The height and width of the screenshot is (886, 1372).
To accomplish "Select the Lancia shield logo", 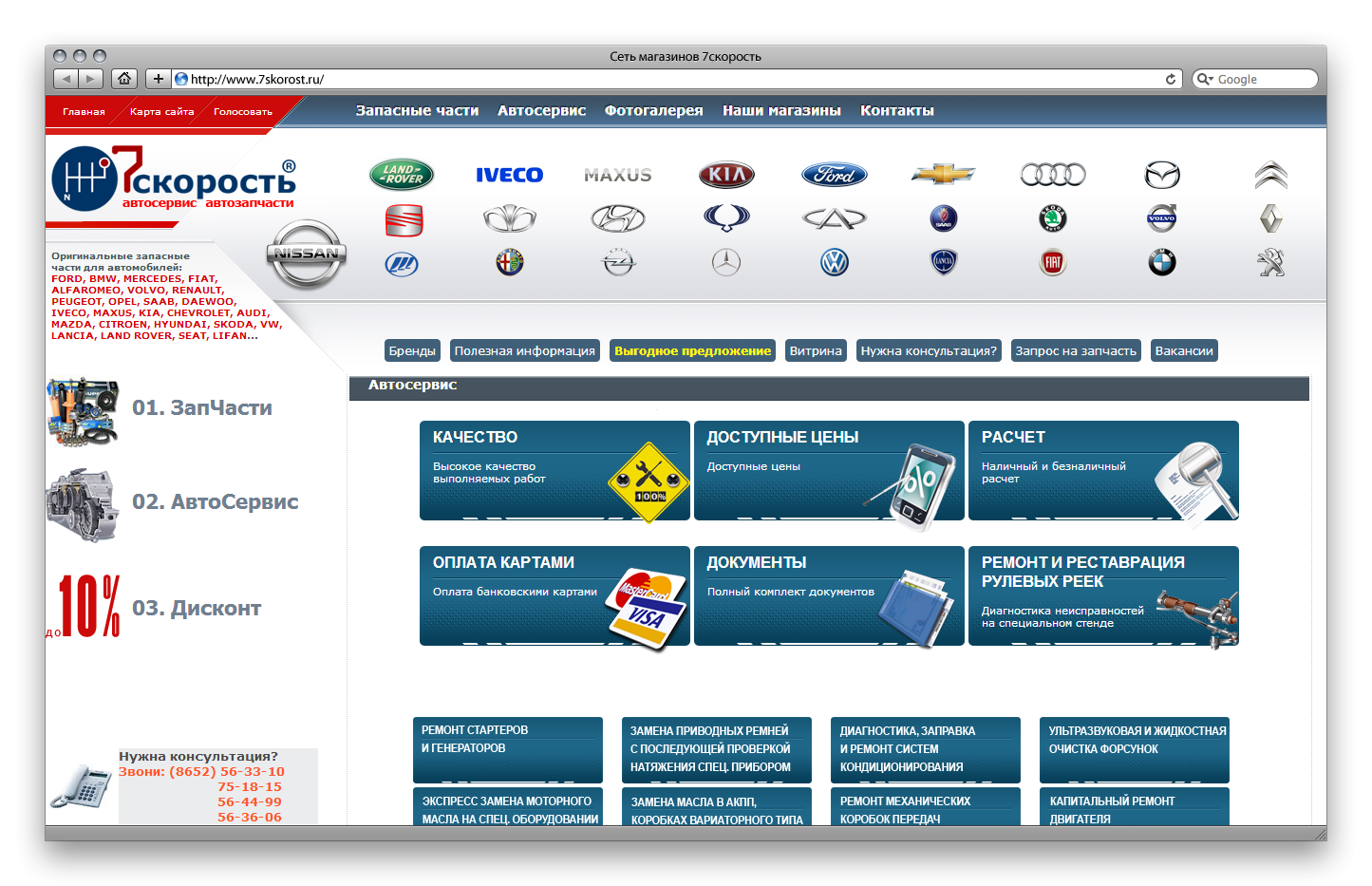I will pos(944,262).
